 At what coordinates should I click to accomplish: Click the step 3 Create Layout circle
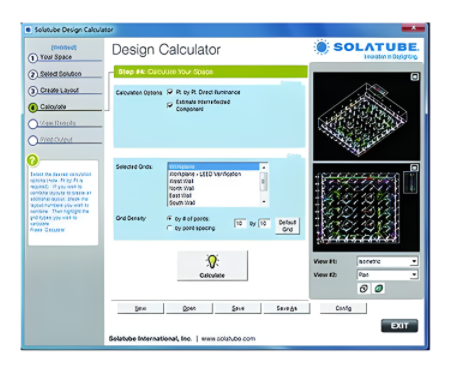point(33,91)
